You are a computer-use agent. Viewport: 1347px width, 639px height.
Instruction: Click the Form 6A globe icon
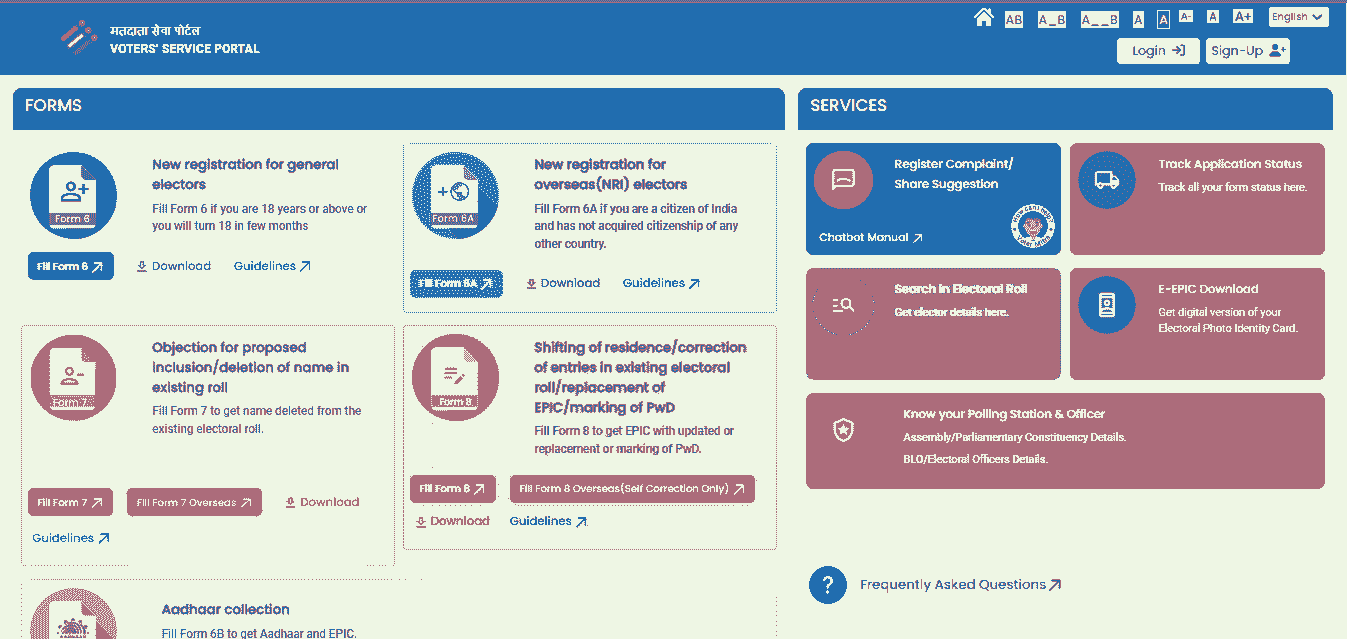pyautogui.click(x=455, y=195)
